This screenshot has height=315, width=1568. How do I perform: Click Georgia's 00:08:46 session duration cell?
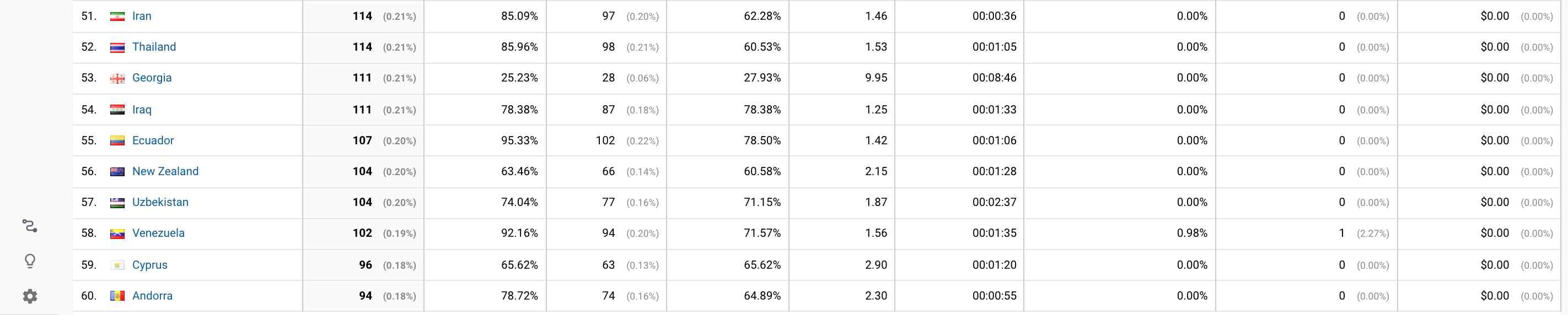[994, 78]
